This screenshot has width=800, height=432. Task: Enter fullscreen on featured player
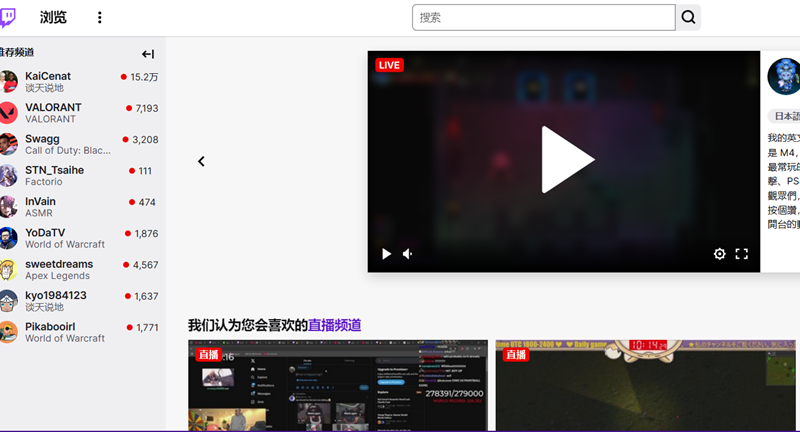coord(741,253)
